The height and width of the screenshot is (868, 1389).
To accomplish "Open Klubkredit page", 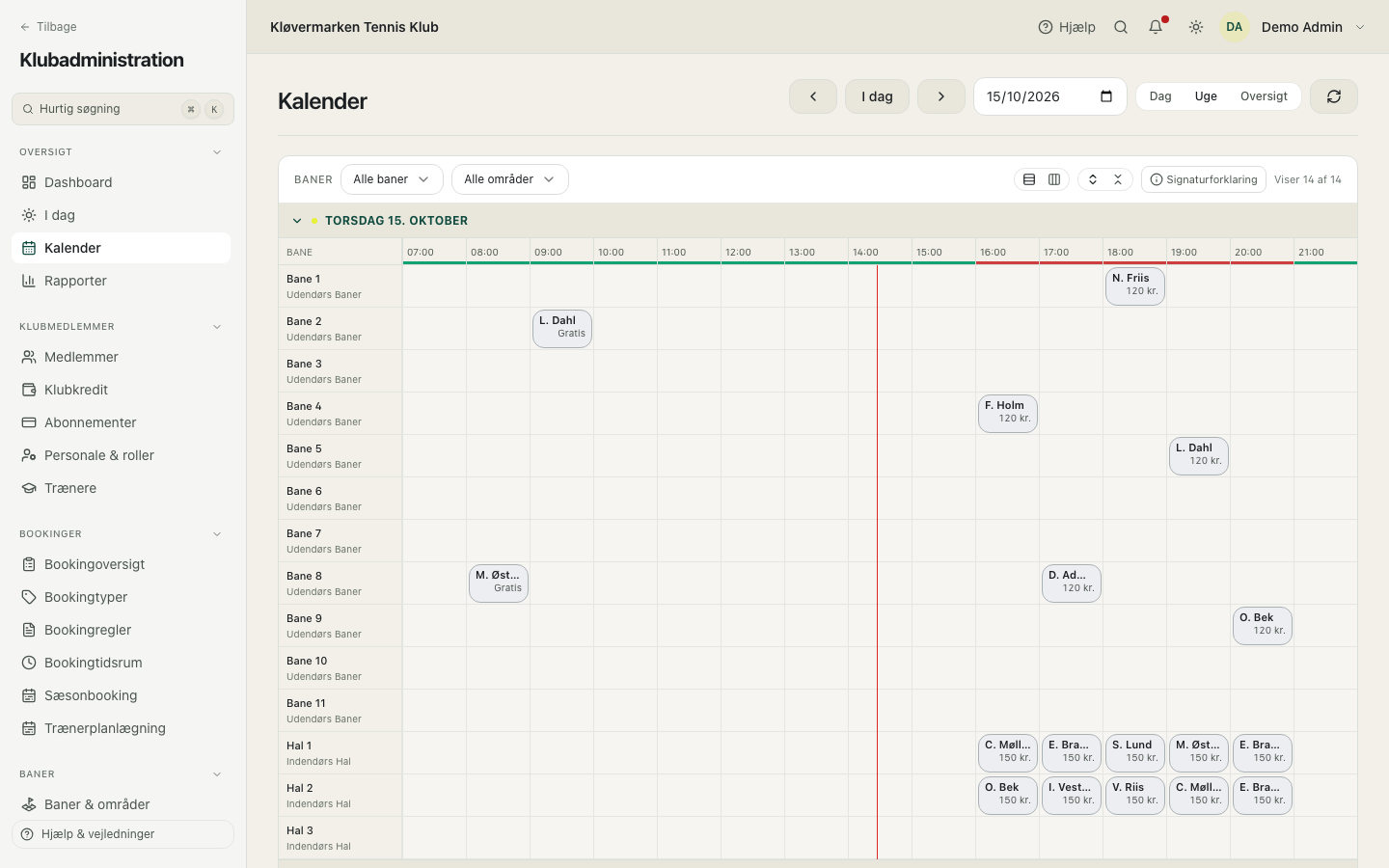I will pyautogui.click(x=121, y=390).
